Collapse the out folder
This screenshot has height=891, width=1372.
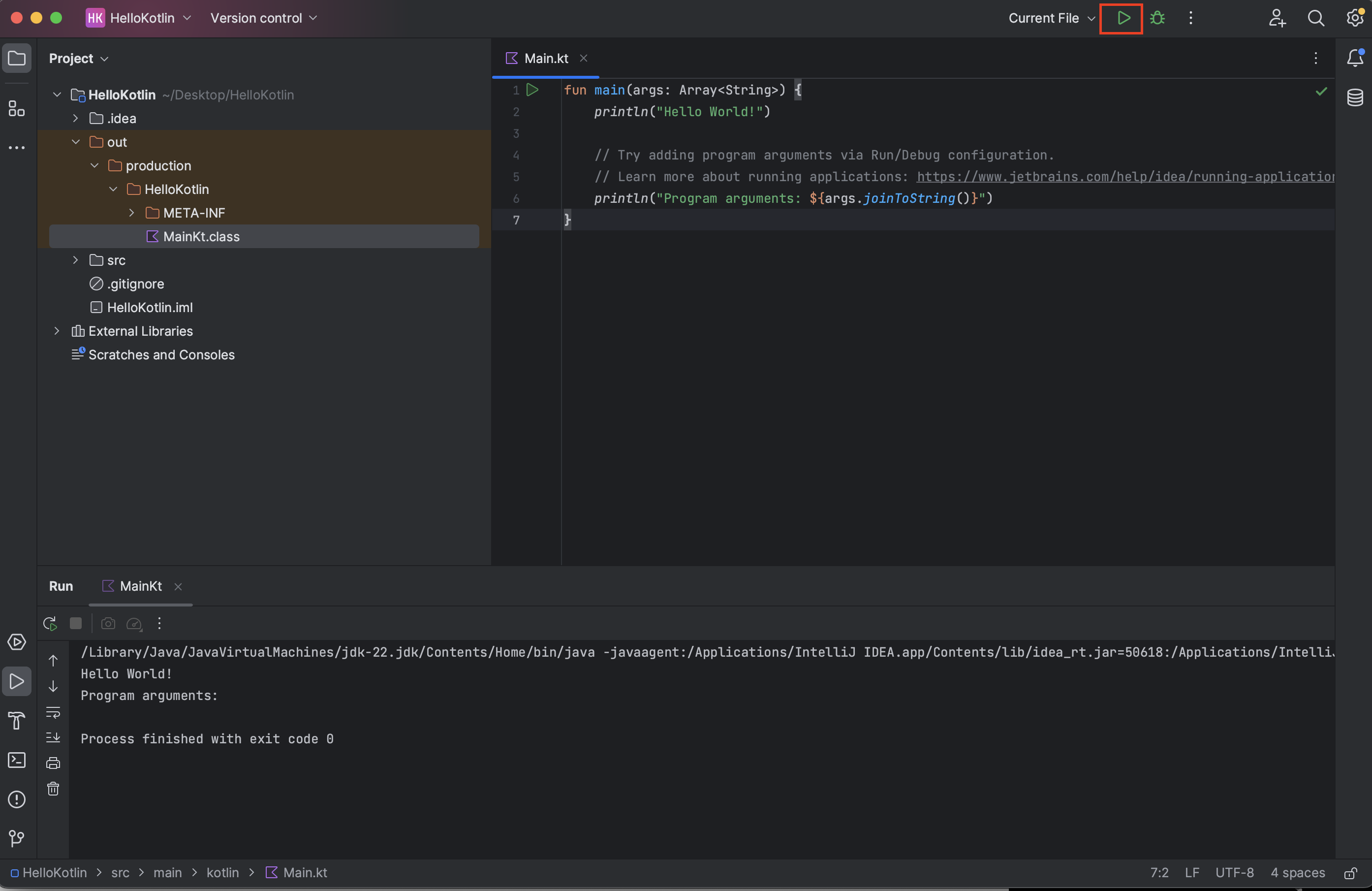click(75, 142)
